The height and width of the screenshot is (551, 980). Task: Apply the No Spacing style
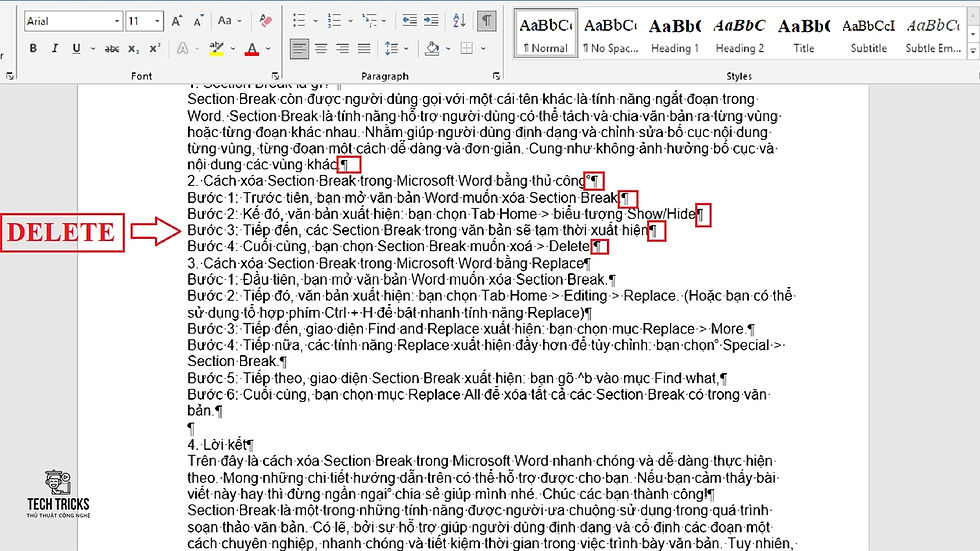click(x=611, y=34)
